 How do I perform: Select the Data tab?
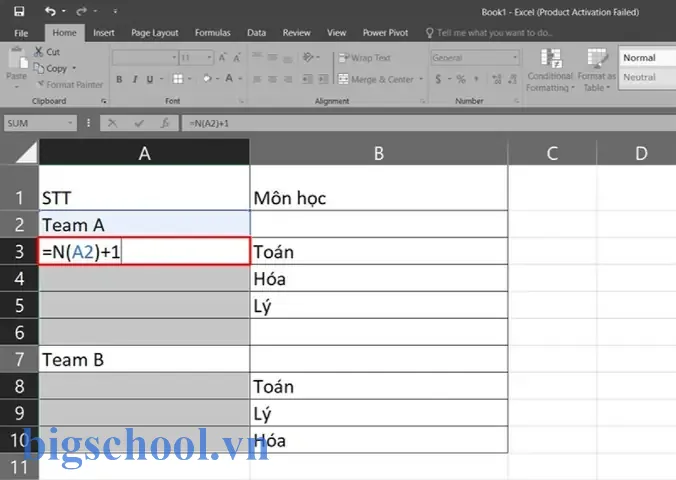(x=257, y=33)
